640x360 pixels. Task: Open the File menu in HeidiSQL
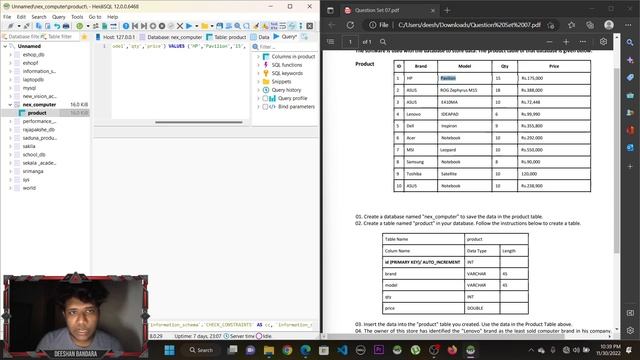(7, 17)
